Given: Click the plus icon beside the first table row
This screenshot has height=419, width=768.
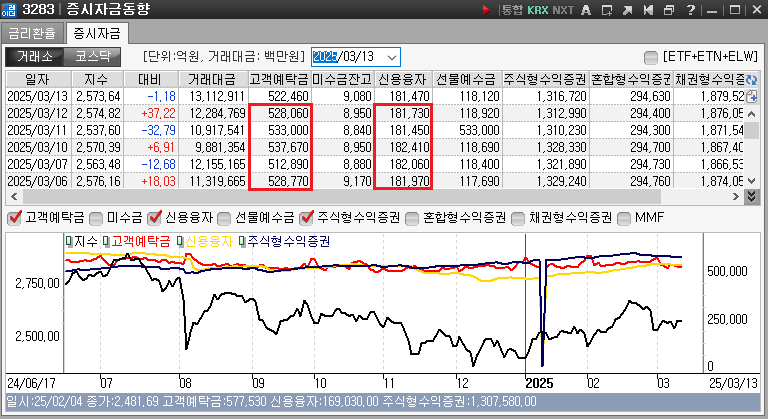Looking at the screenshot, I should click(752, 97).
